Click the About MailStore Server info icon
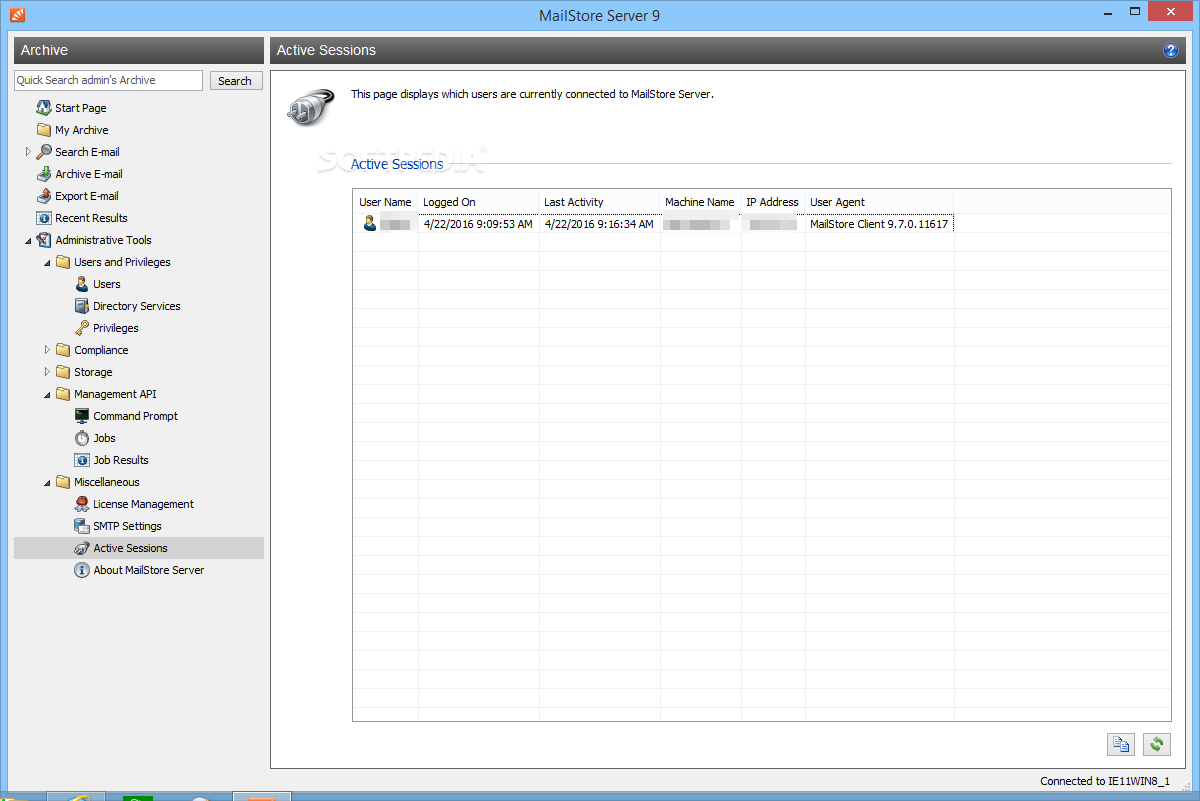Screen dimensions: 1200x801 pyautogui.click(x=82, y=570)
